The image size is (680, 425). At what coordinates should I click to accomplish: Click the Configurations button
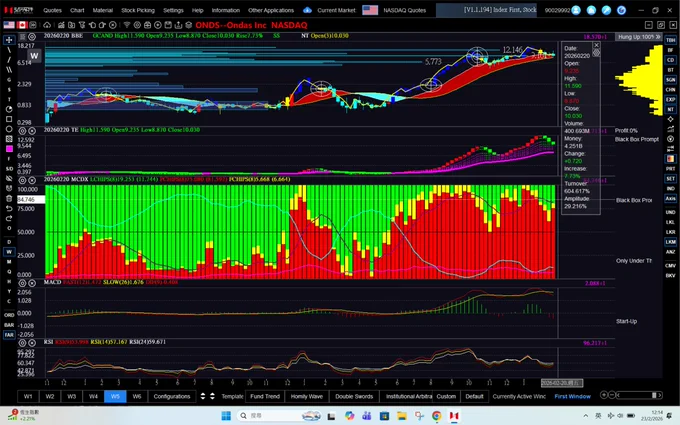[x=172, y=396]
